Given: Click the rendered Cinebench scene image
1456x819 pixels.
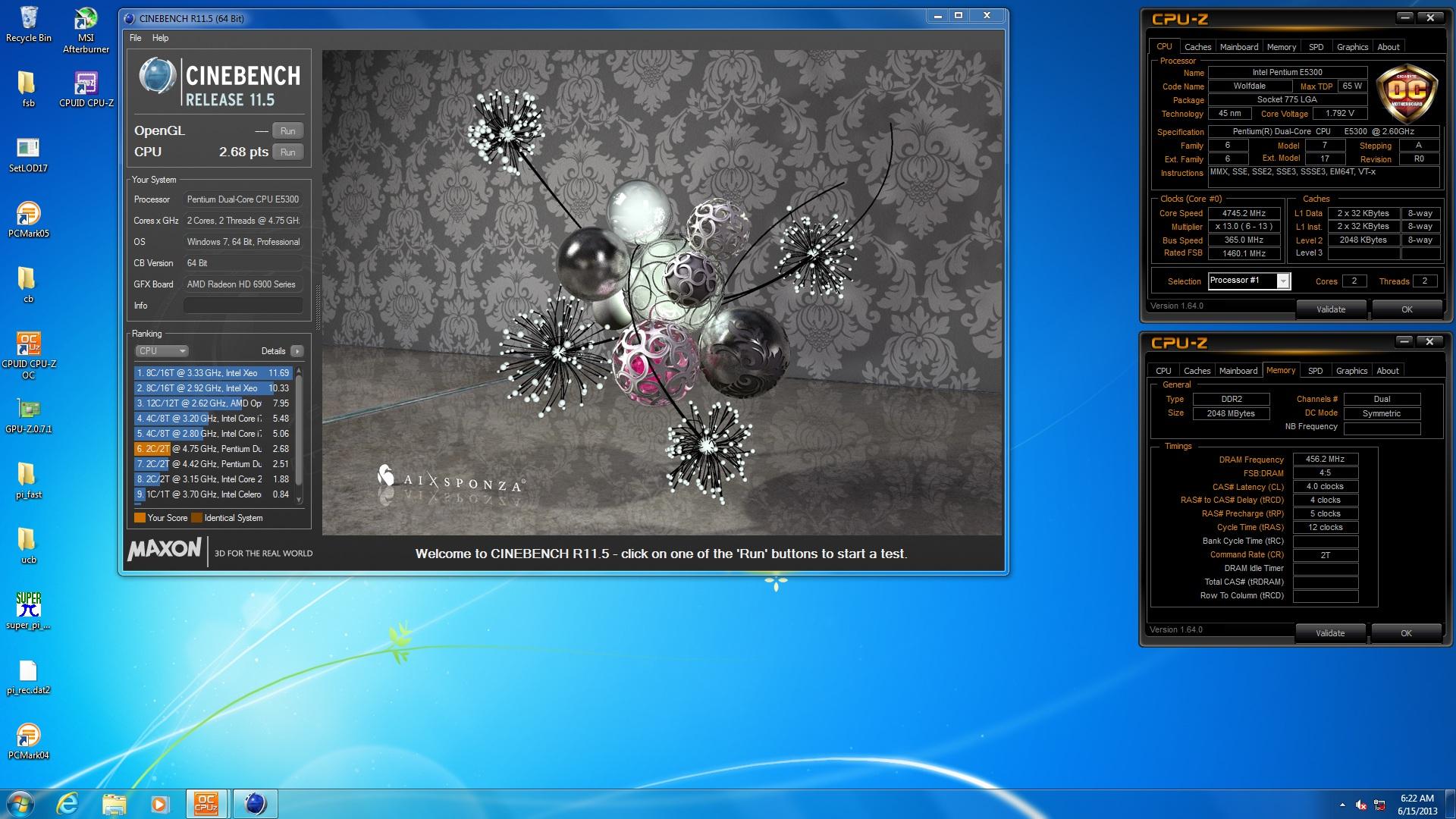Looking at the screenshot, I should click(661, 293).
